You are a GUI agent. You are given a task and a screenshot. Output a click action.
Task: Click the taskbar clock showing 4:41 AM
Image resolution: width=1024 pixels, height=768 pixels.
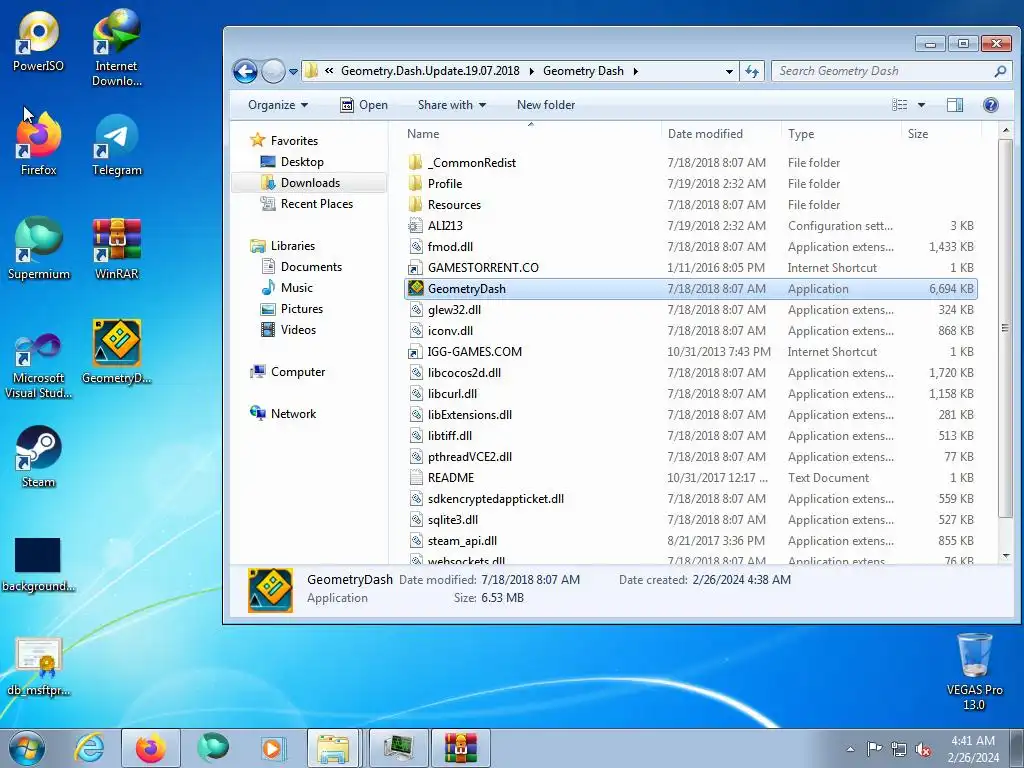click(x=973, y=749)
